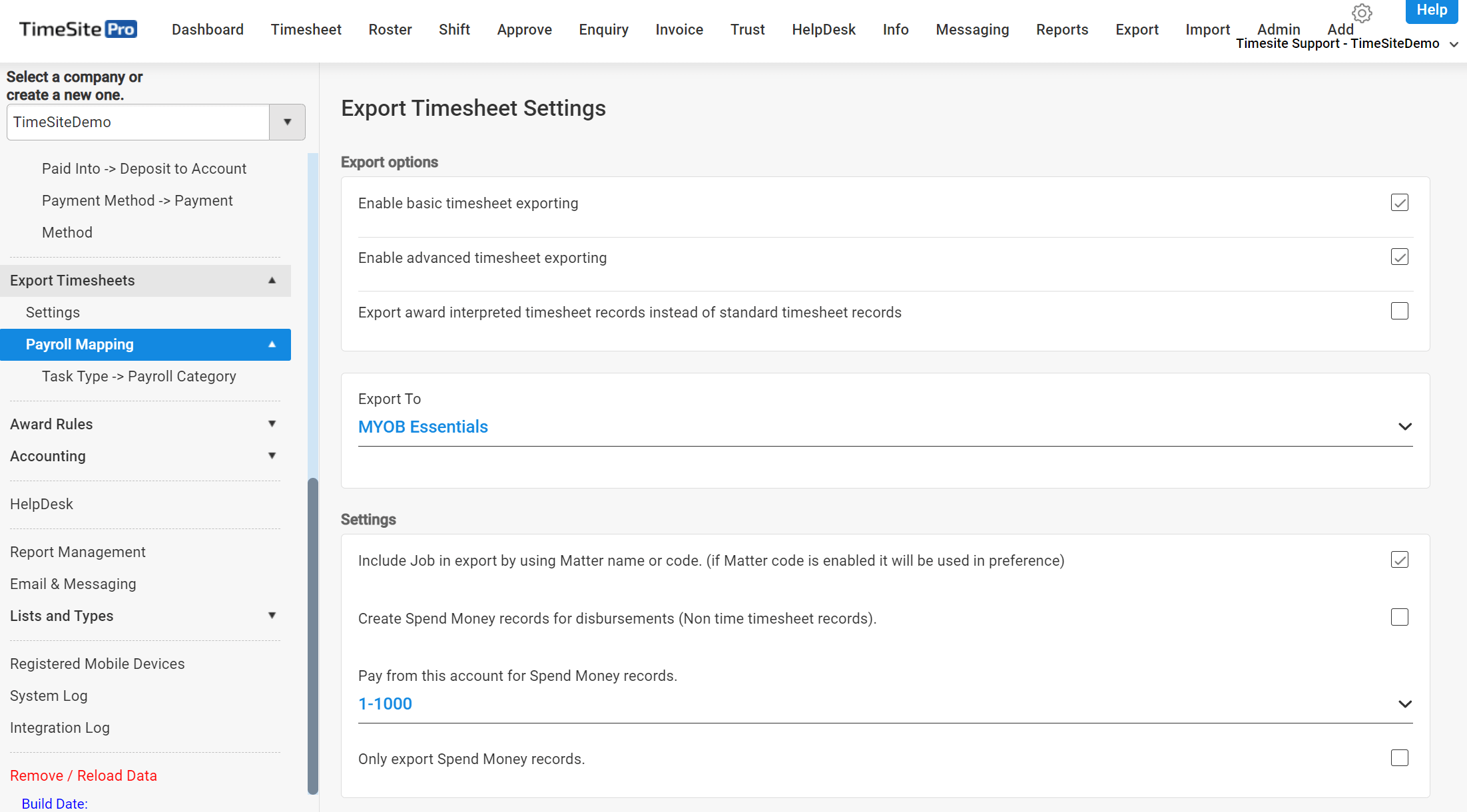
Task: Open the Enquiry menu
Action: tap(603, 29)
